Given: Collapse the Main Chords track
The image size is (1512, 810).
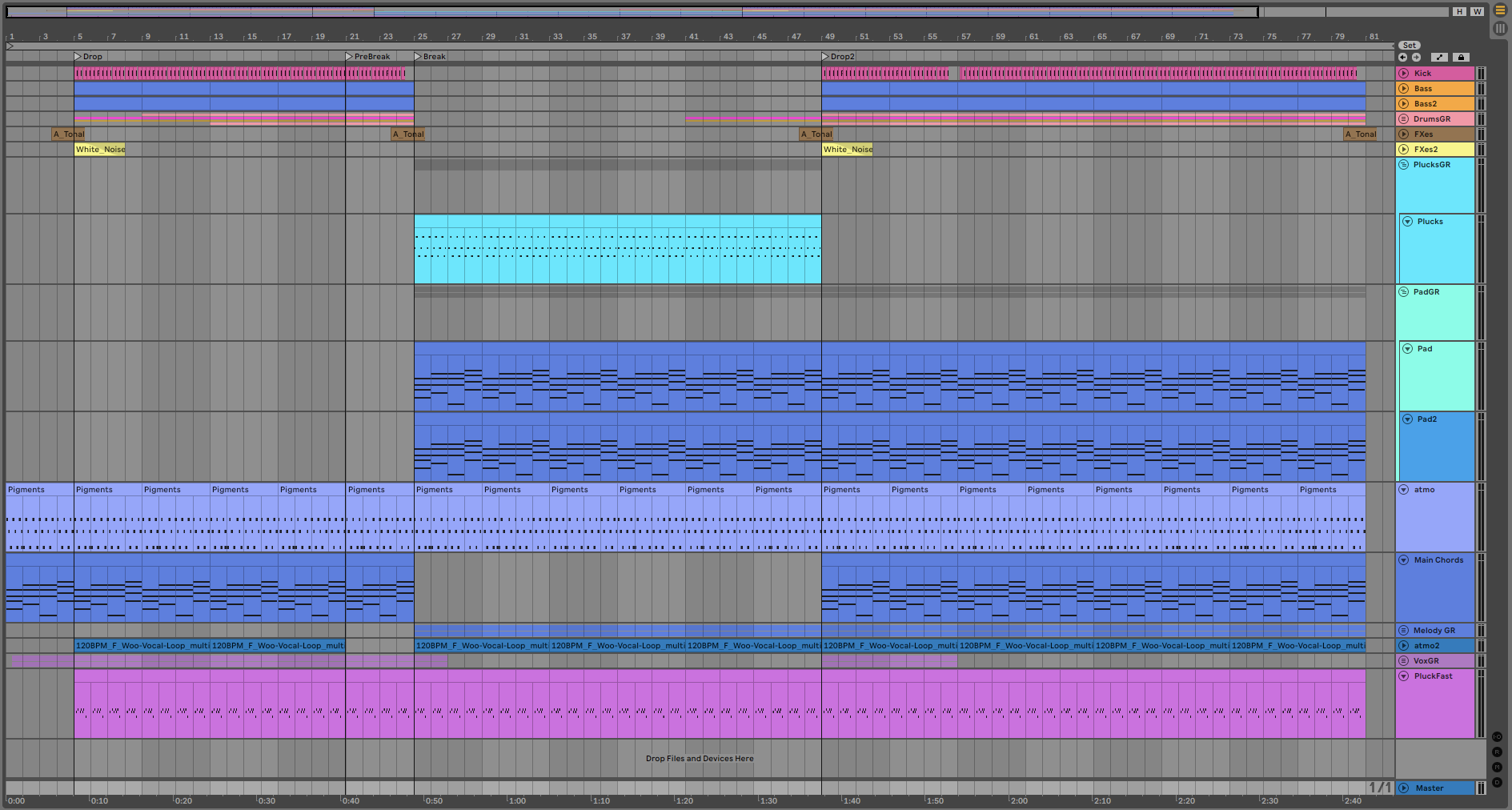Looking at the screenshot, I should pos(1404,560).
